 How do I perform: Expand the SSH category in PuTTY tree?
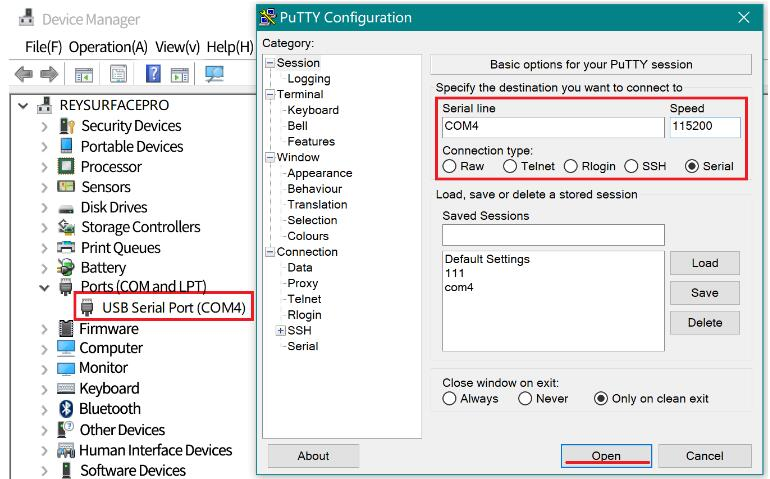coord(281,331)
